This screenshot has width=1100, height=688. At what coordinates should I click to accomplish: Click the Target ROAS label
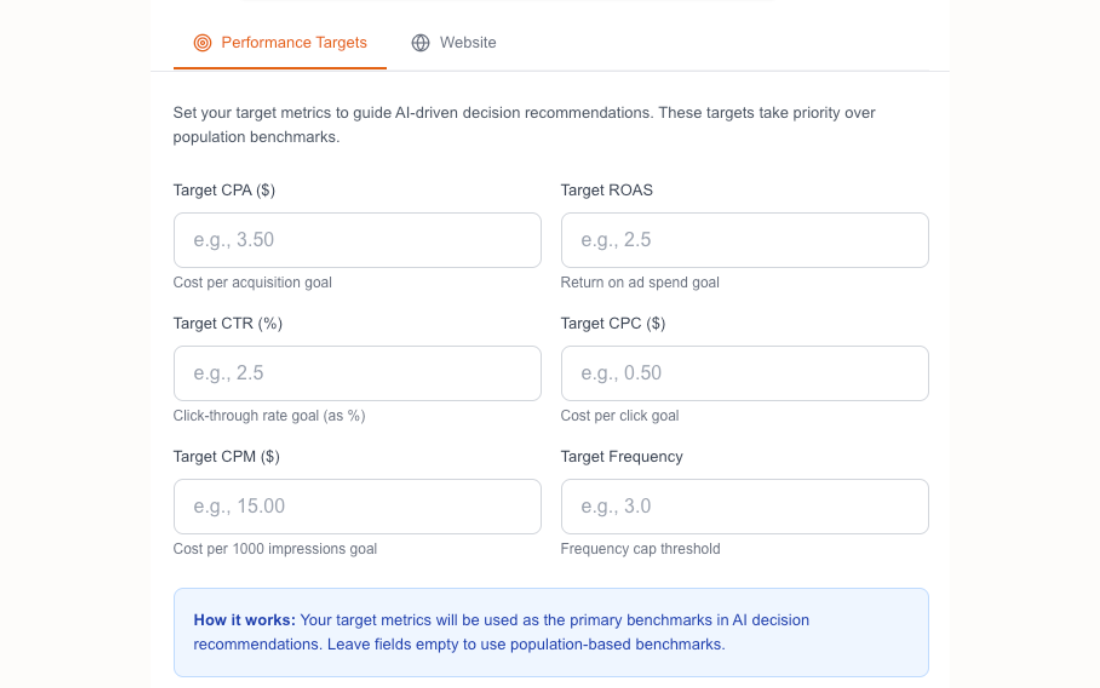pyautogui.click(x=606, y=190)
